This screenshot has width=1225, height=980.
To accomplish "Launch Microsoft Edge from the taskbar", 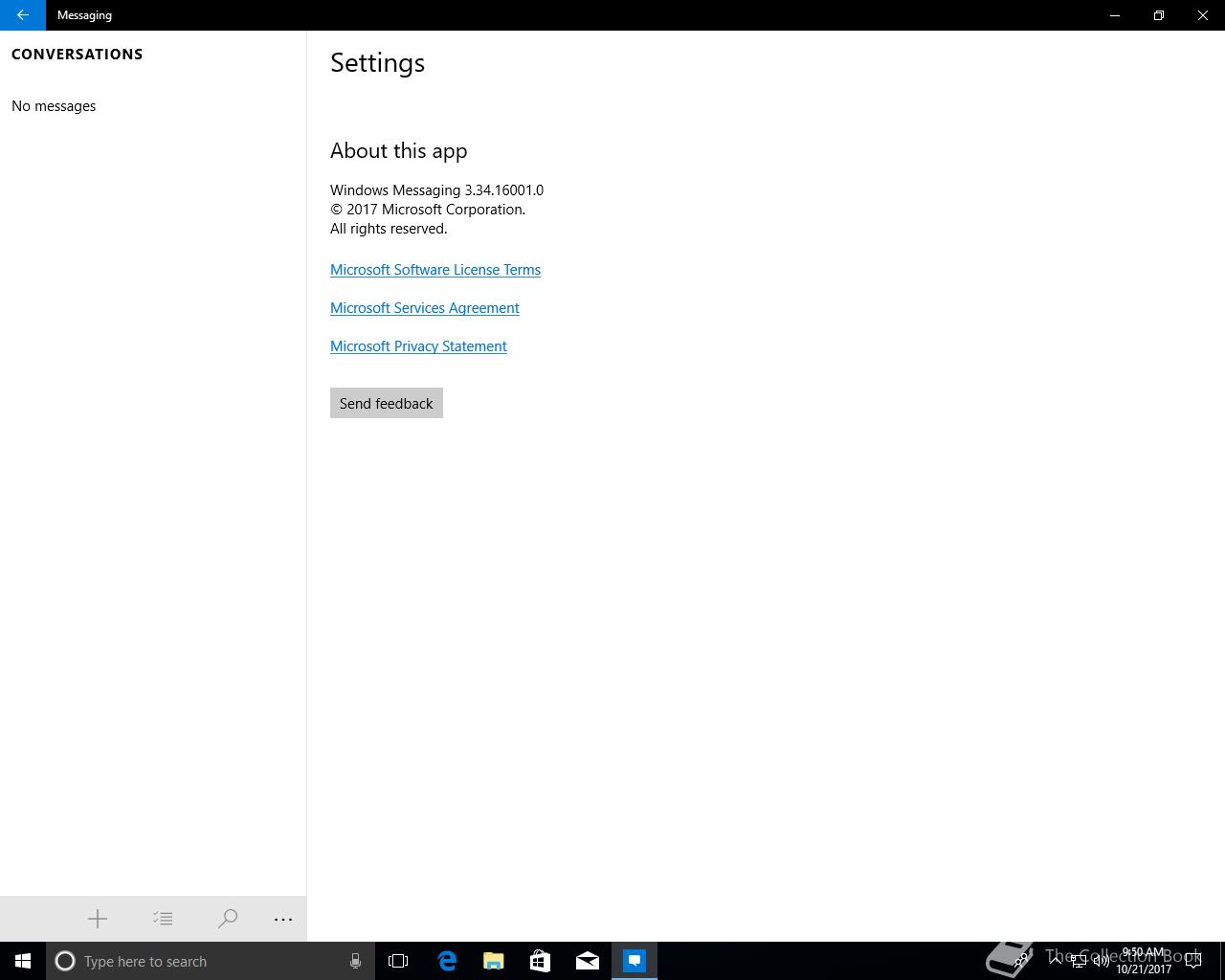I will pyautogui.click(x=447, y=961).
